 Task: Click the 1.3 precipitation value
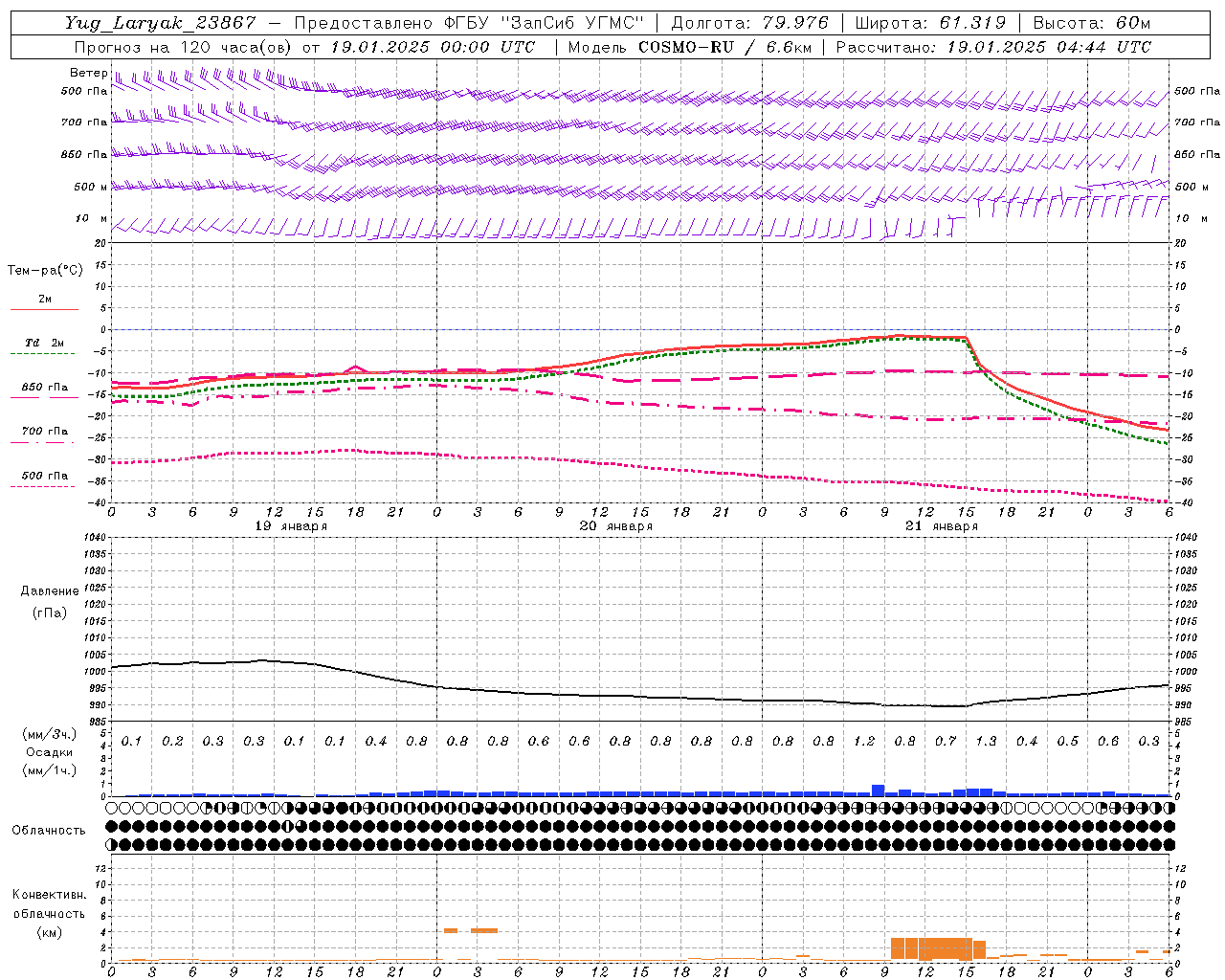tap(986, 742)
